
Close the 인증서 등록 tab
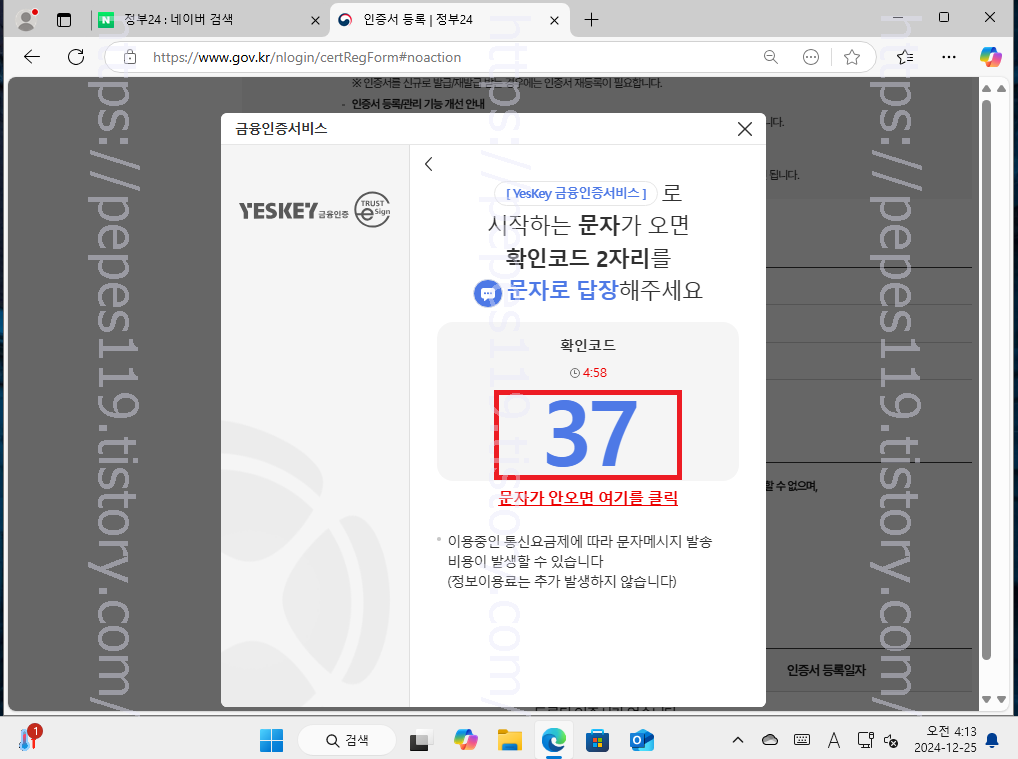[554, 20]
